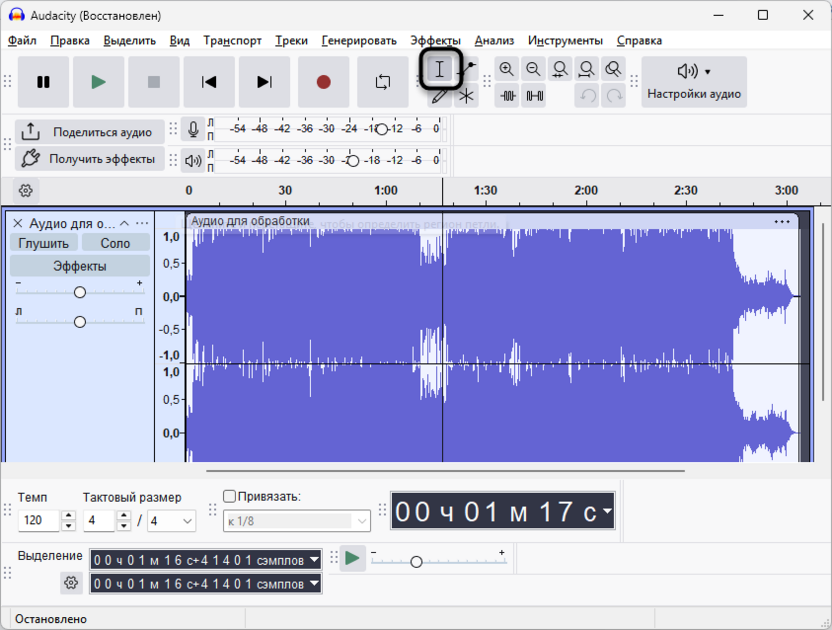Skip to end of the project
832x630 pixels.
pyautogui.click(x=264, y=82)
